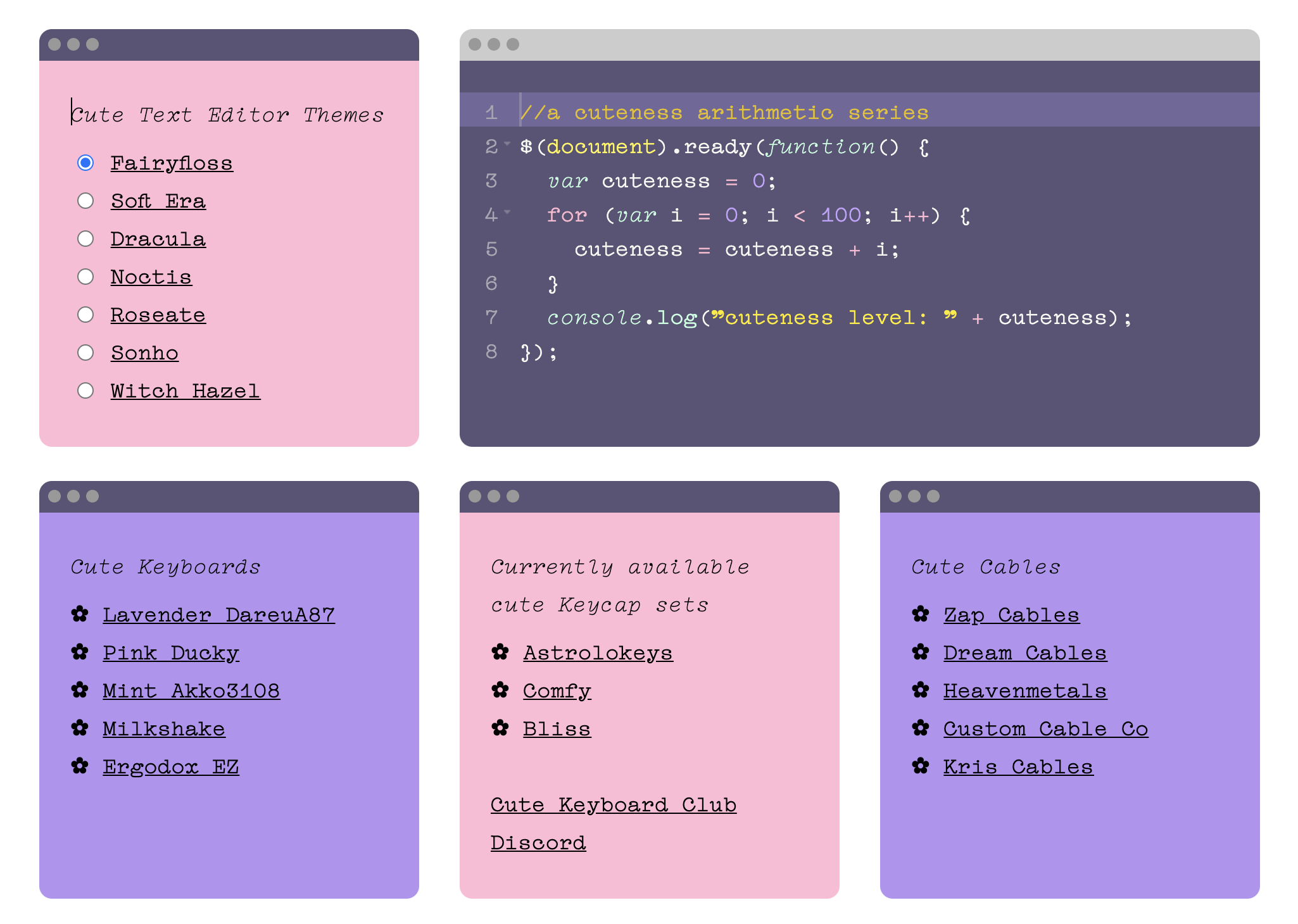Select the Fairyfloss theme radio button

click(85, 163)
